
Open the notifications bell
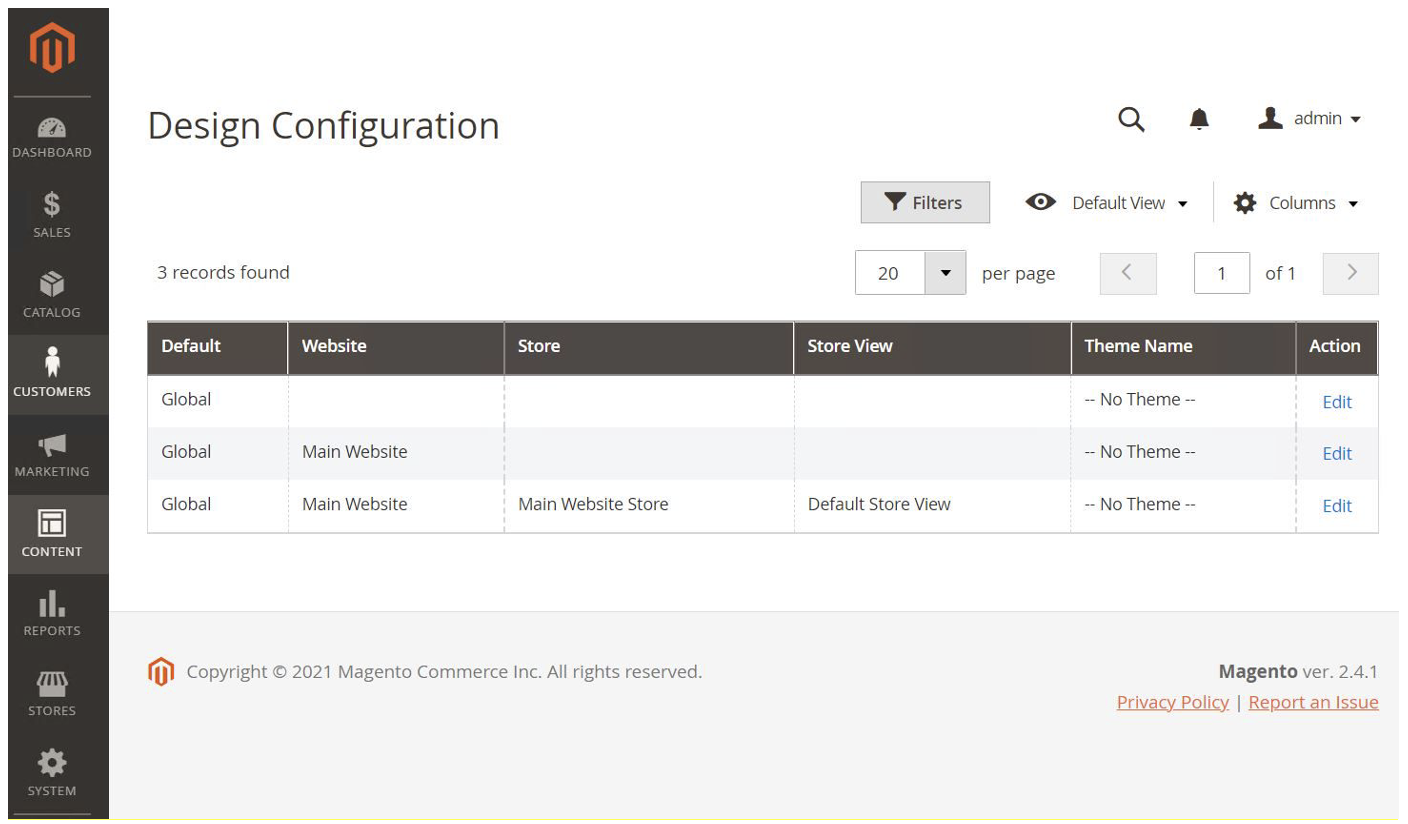pos(1199,119)
